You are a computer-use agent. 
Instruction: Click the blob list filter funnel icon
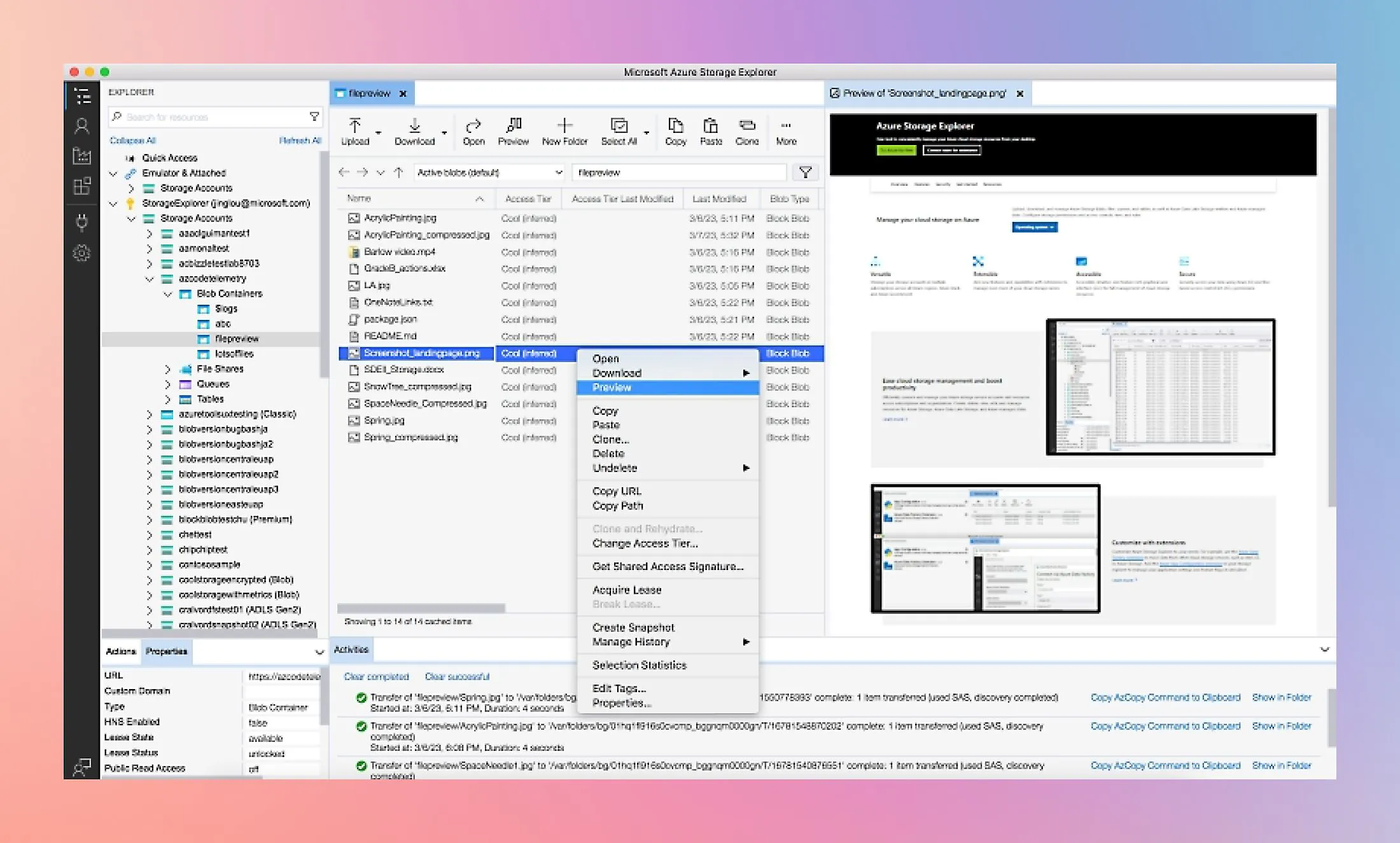click(805, 172)
